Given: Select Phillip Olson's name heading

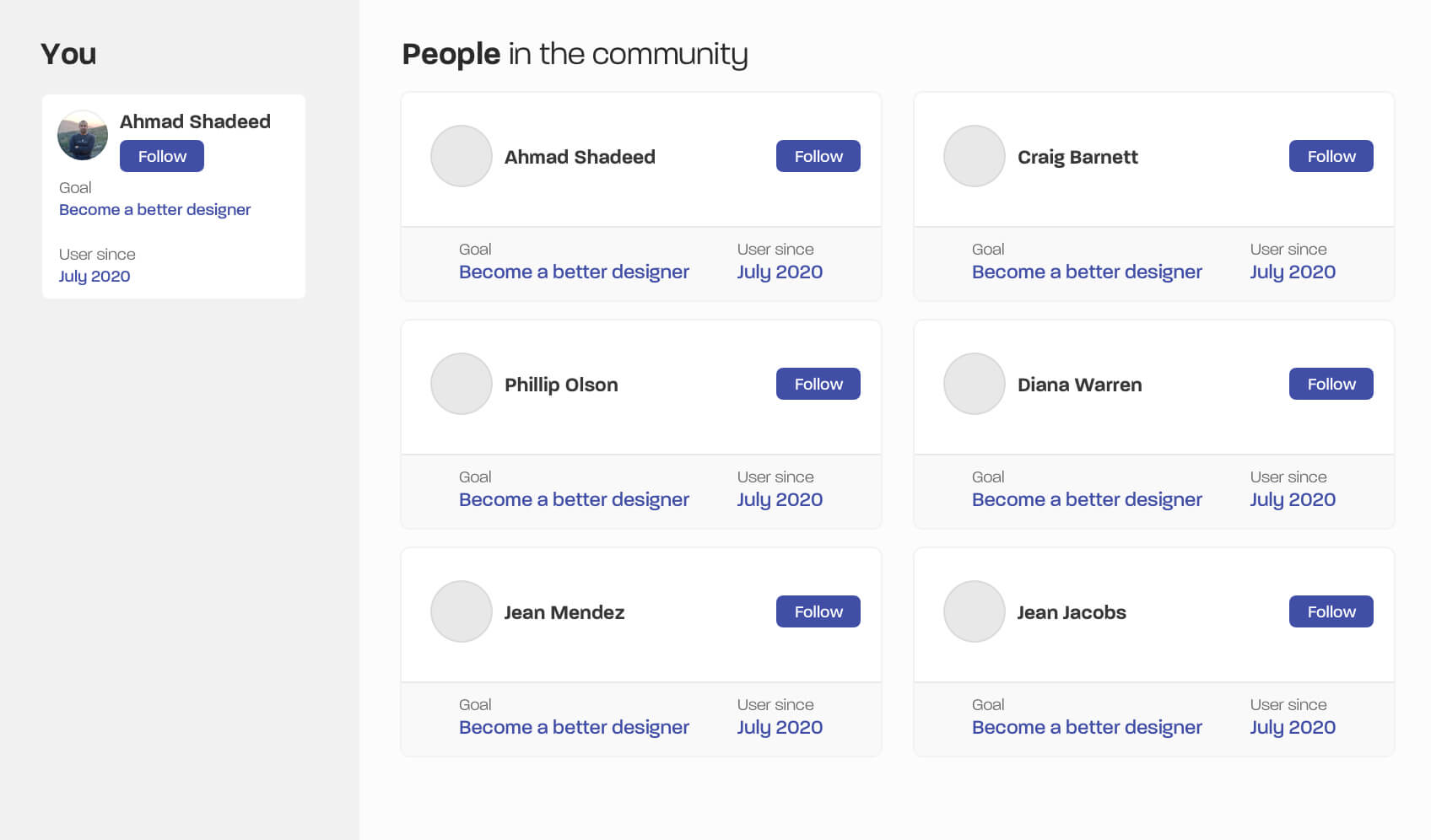Looking at the screenshot, I should pyautogui.click(x=560, y=385).
